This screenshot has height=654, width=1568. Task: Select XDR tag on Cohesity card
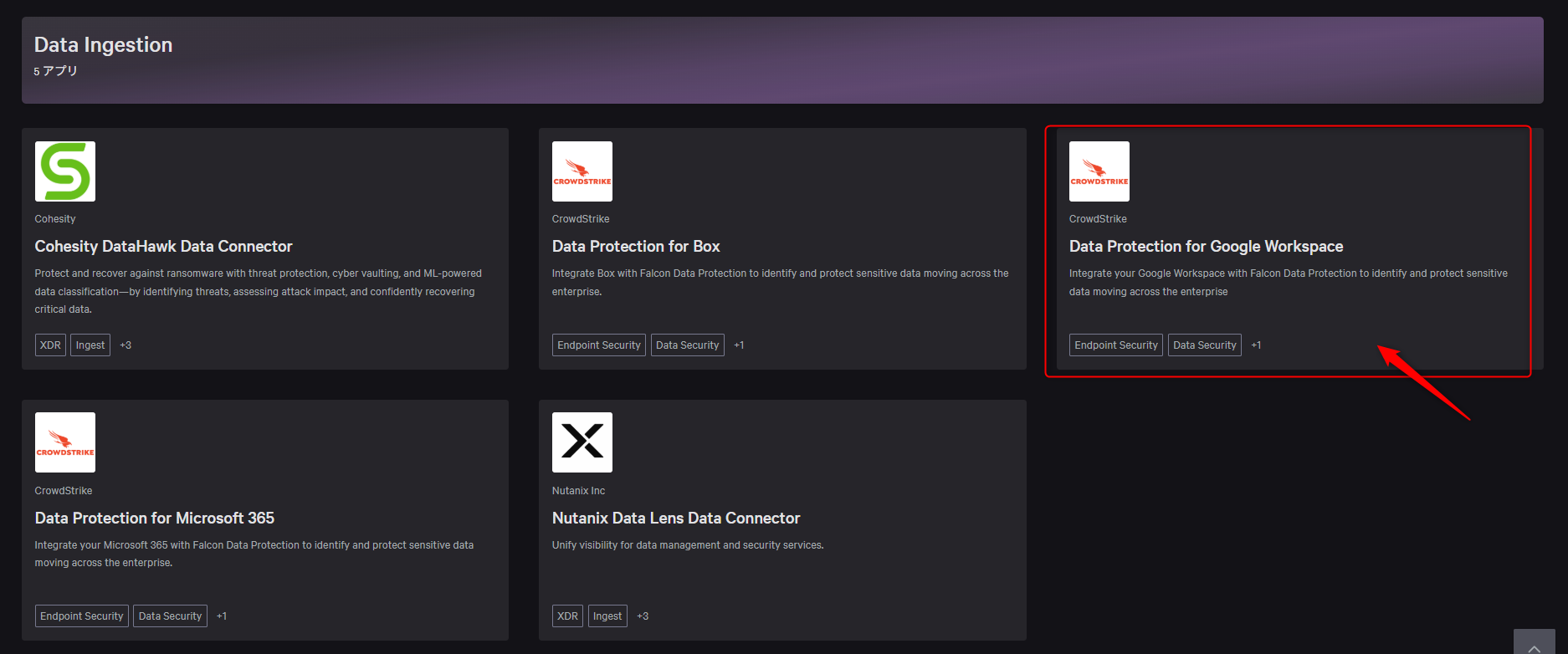50,345
